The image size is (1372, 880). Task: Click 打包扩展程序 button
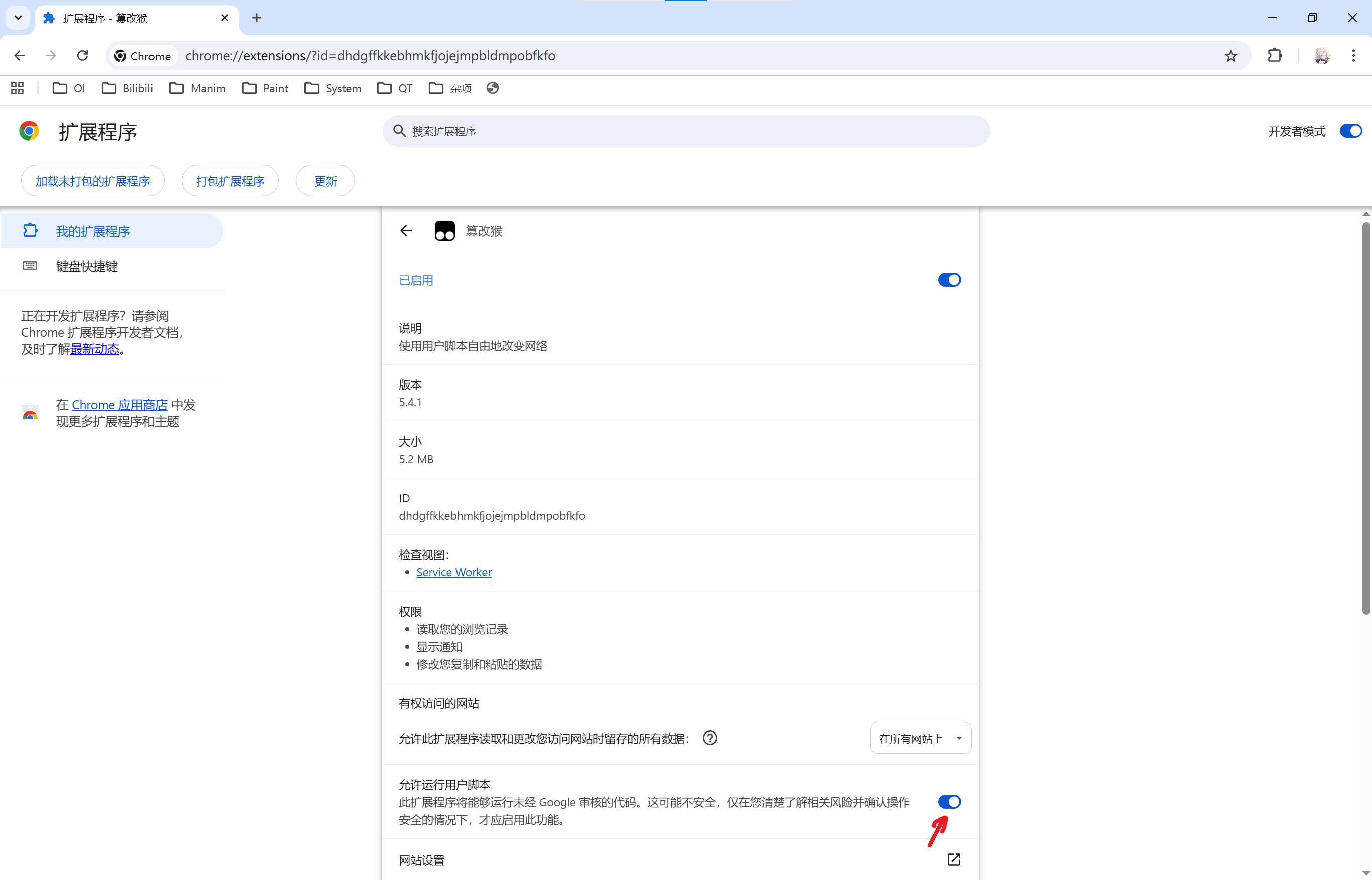click(x=230, y=181)
